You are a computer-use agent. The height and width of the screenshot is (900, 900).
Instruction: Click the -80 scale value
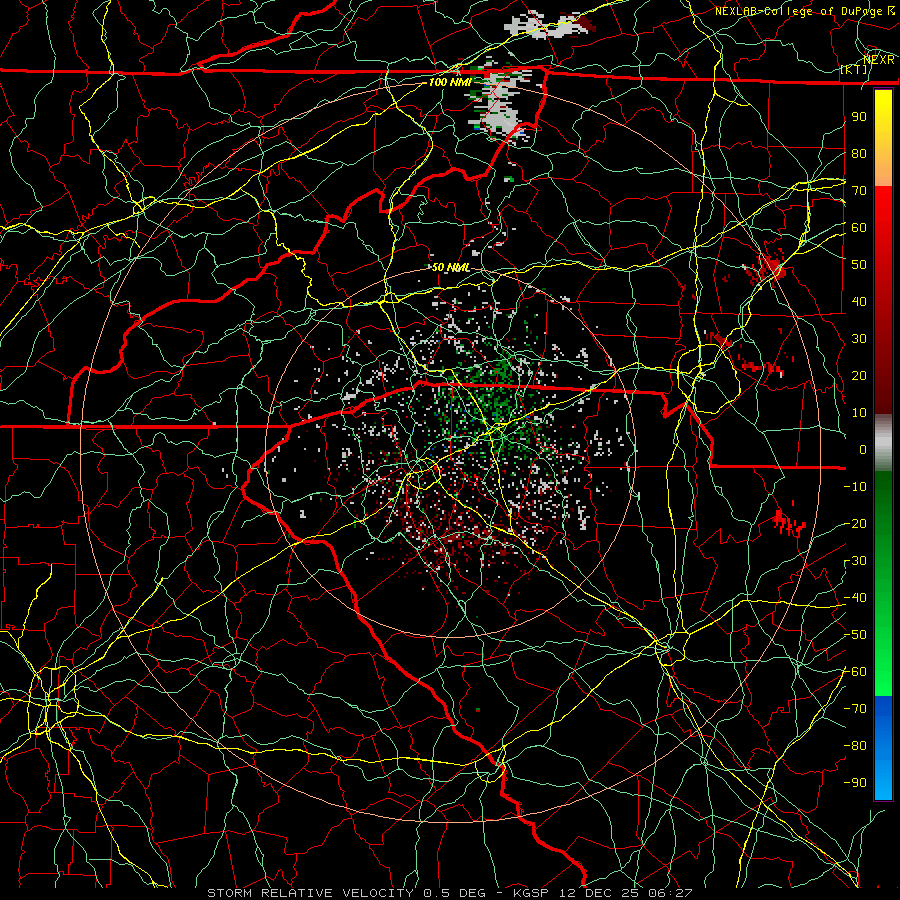855,746
